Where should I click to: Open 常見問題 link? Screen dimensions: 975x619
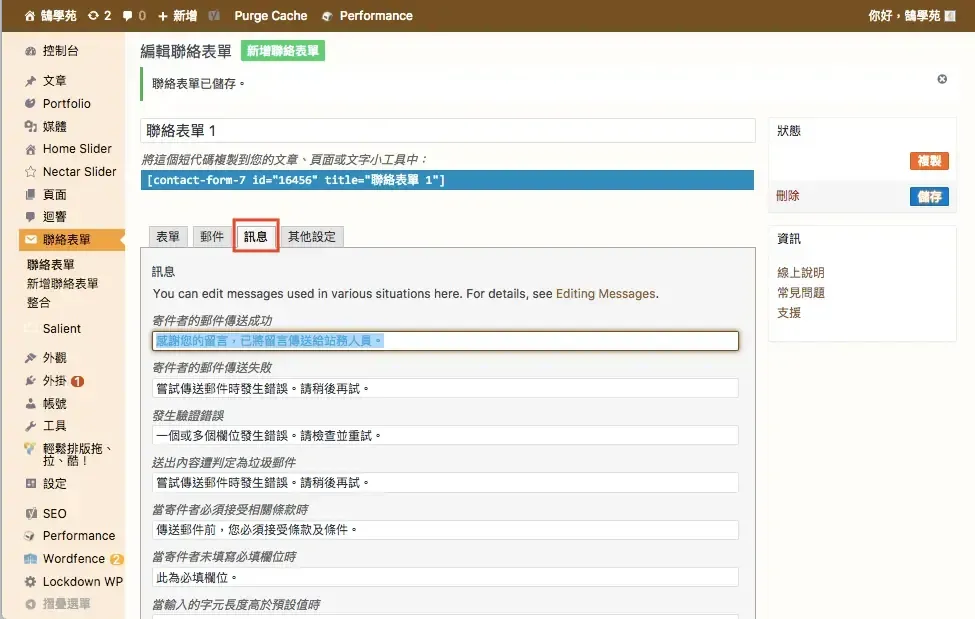click(801, 292)
